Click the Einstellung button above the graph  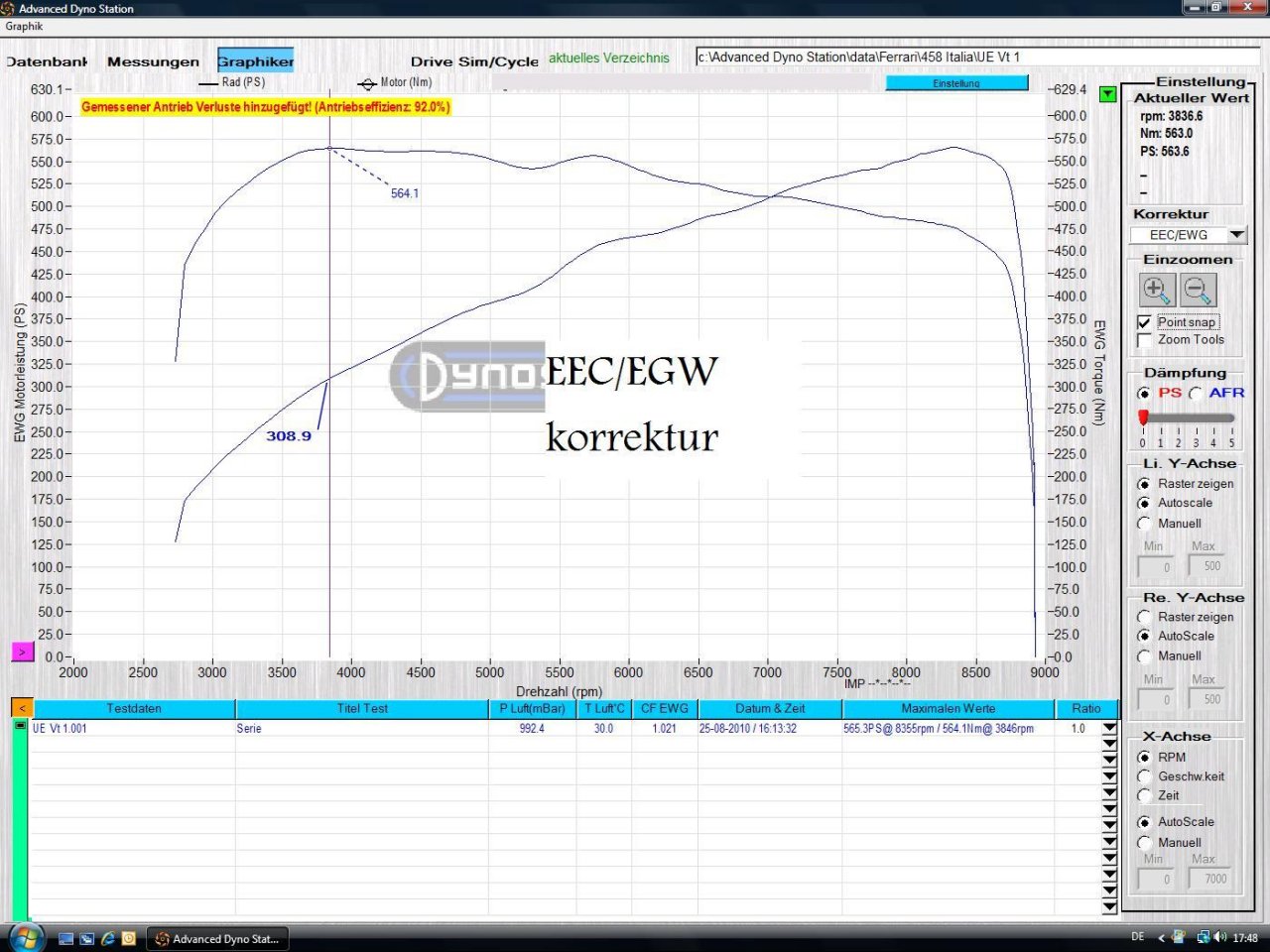pyautogui.click(x=956, y=83)
